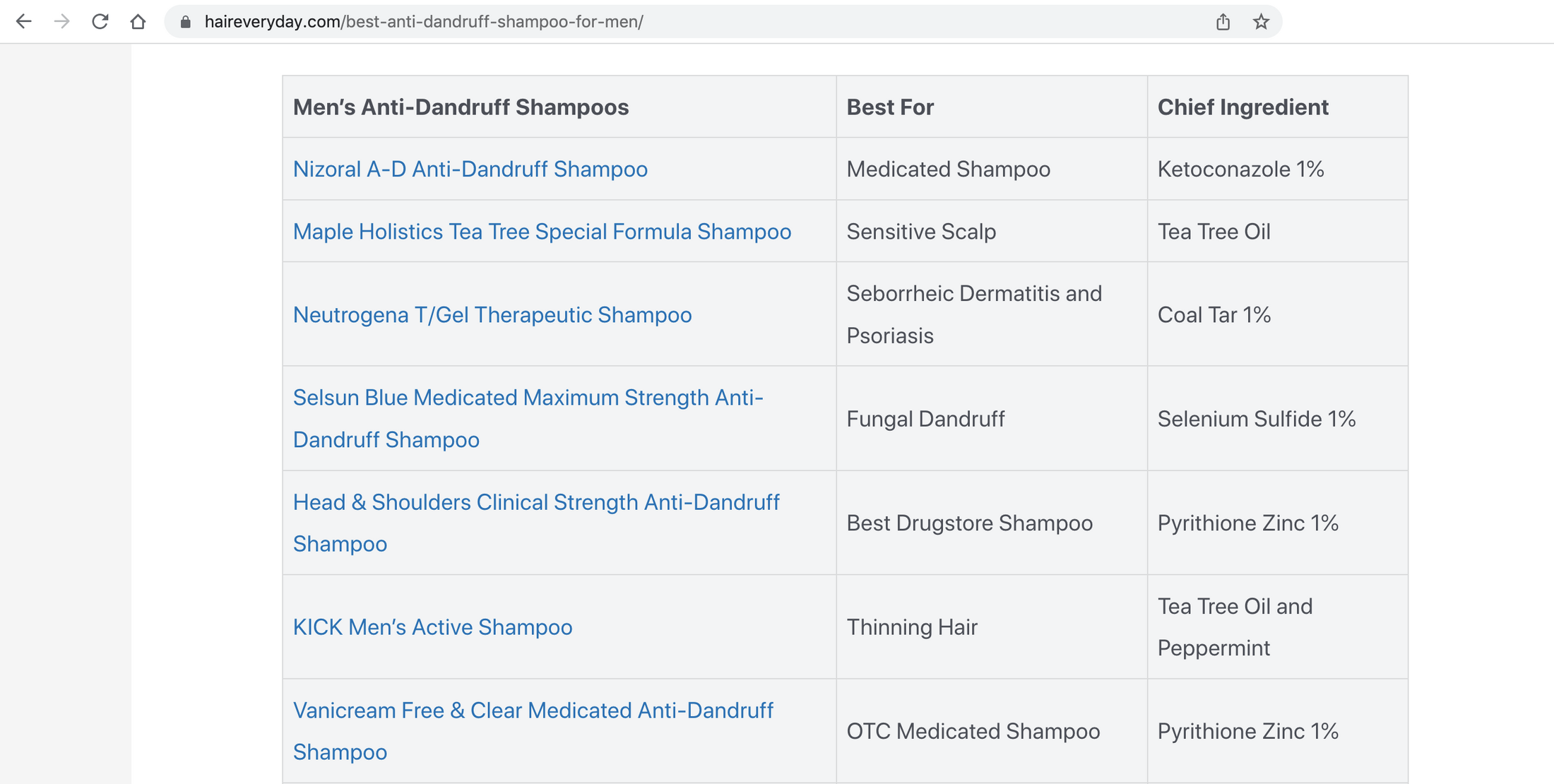Viewport: 1554px width, 784px height.
Task: Select the Fungal Dandruff table cell
Action: [926, 418]
